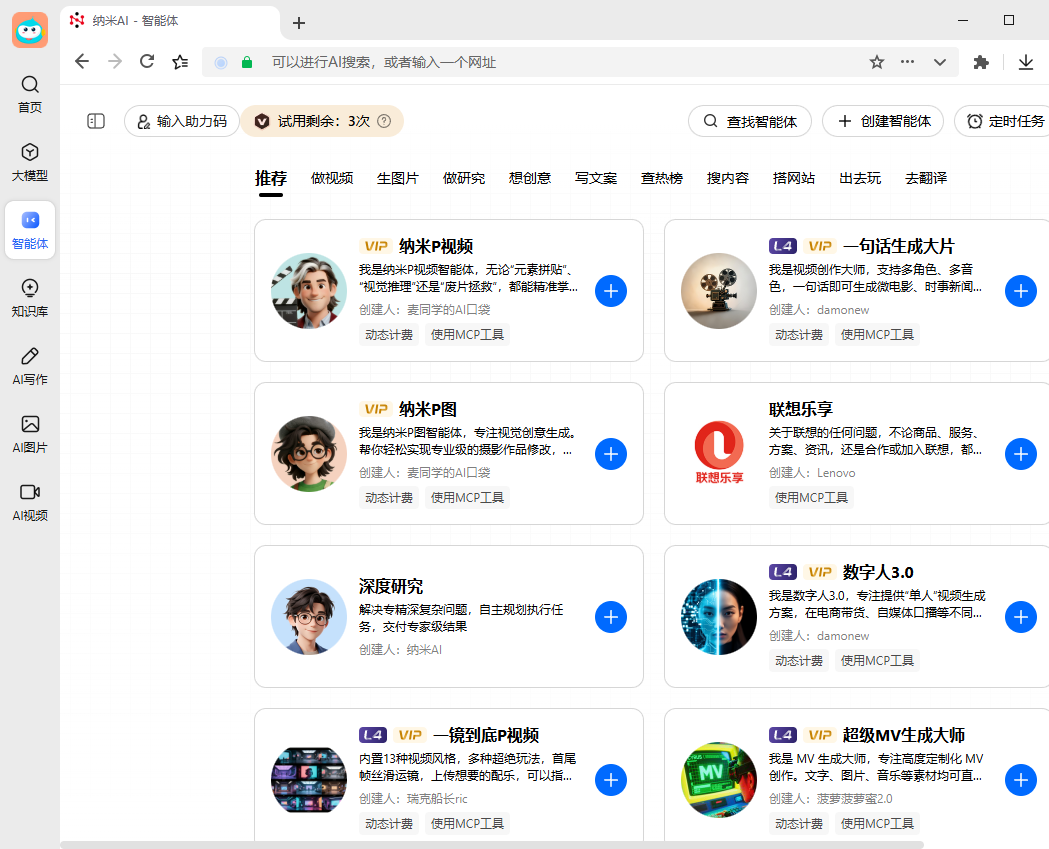The image size is (1049, 849).
Task: Click the 超级MV生成大师 MV thumbnail
Action: coord(719,780)
